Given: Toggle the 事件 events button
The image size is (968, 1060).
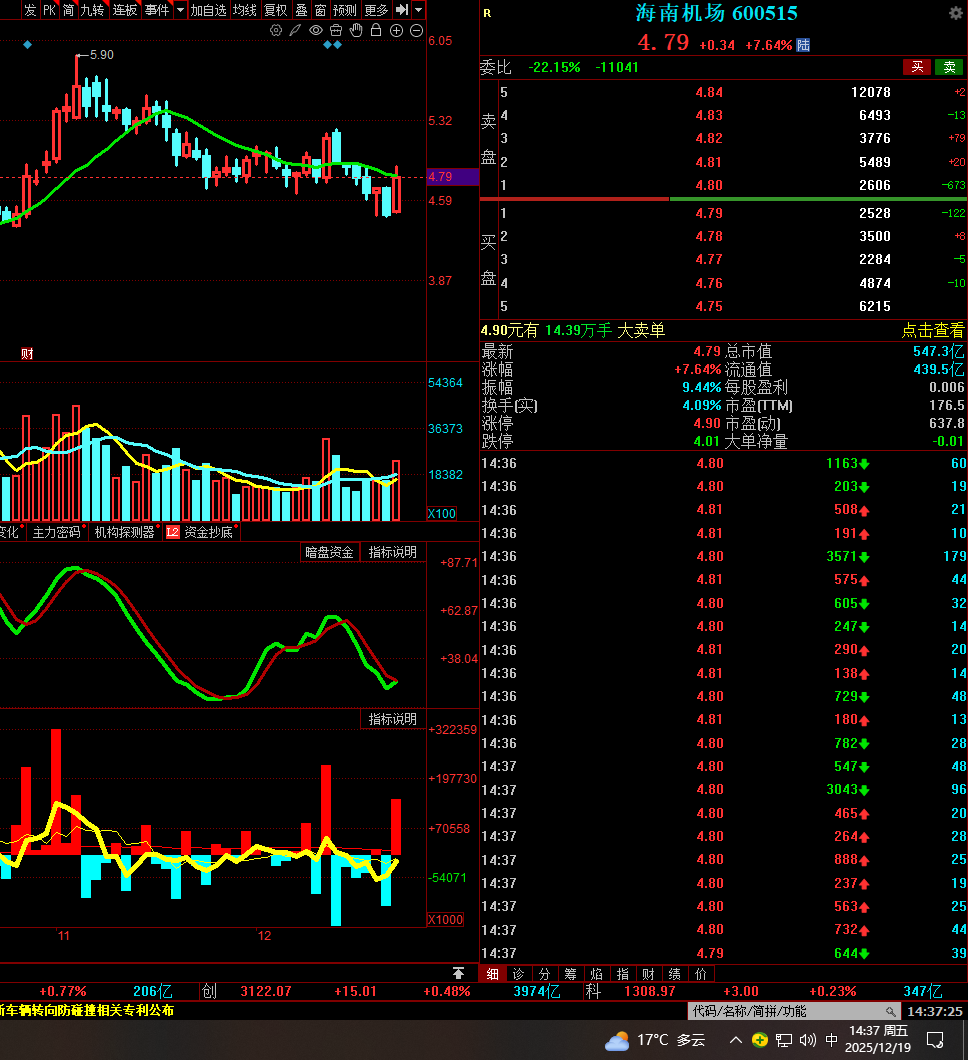Looking at the screenshot, I should [x=158, y=10].
